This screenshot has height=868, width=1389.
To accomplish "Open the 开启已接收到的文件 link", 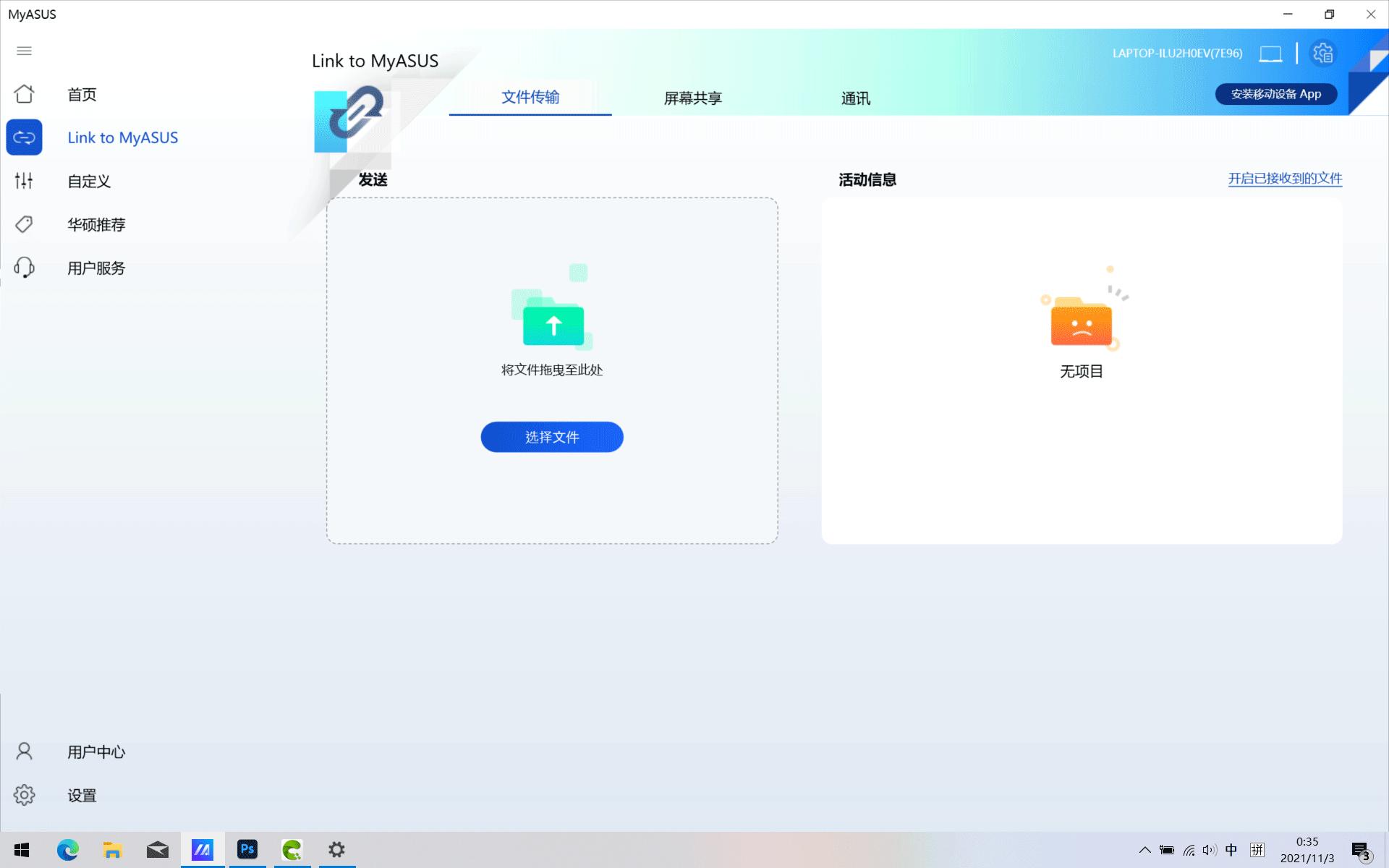I will pyautogui.click(x=1285, y=179).
